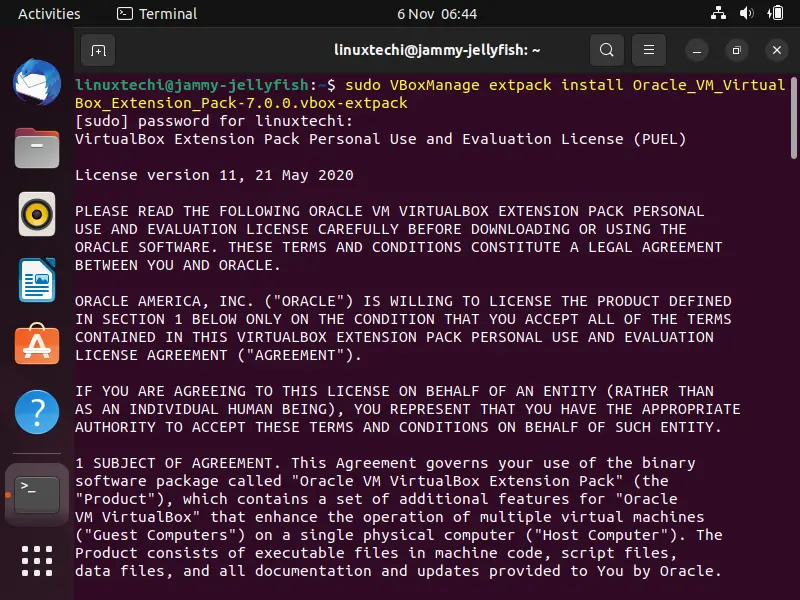This screenshot has height=600, width=800.
Task: Click the text 'License version 11, 21 May 2020'
Action: coord(214,175)
